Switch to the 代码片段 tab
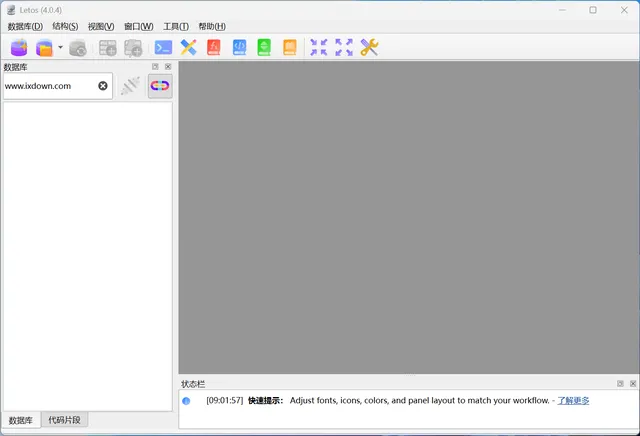Image resolution: width=640 pixels, height=436 pixels. tap(64, 420)
